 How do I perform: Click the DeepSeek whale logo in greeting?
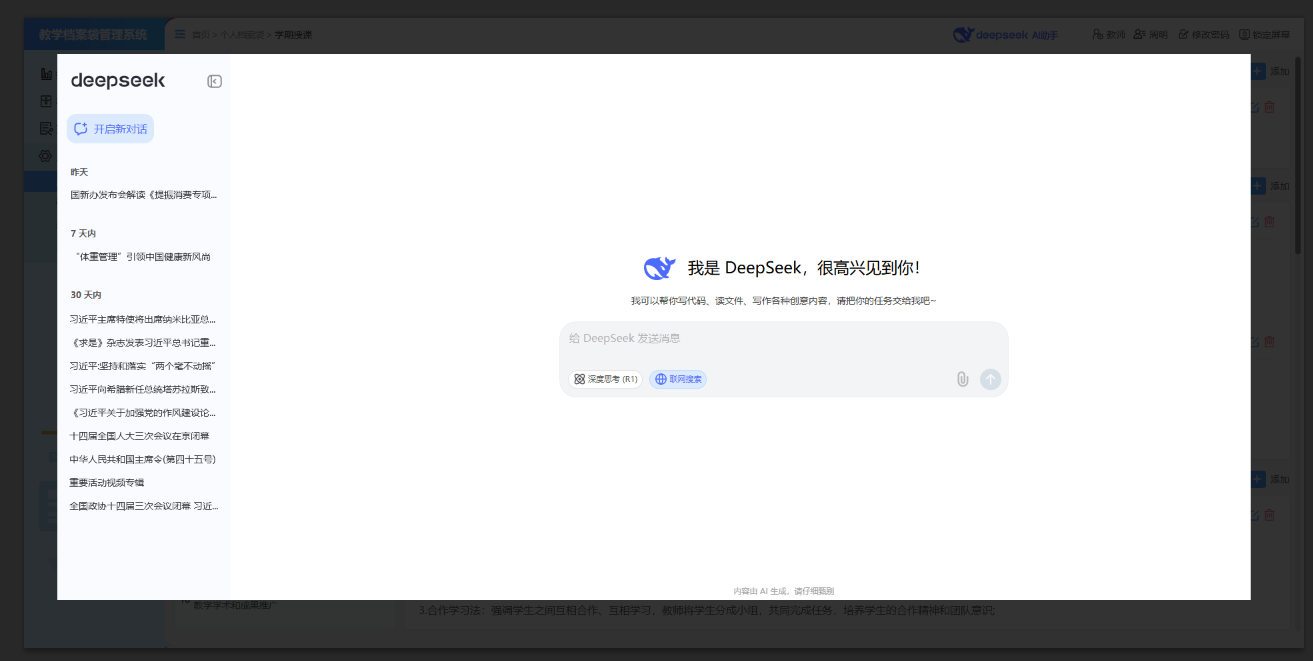[x=659, y=268]
